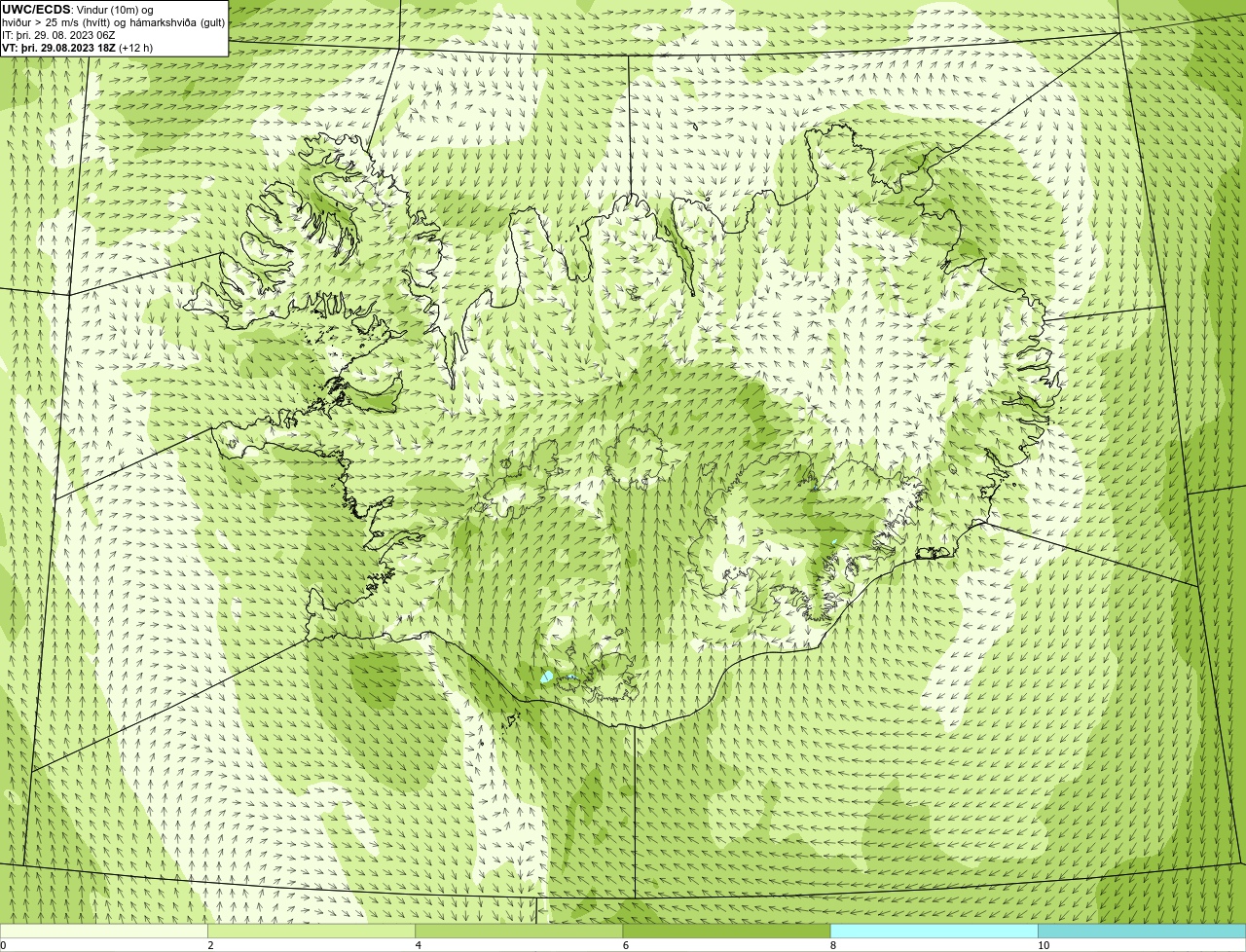
Task: Click the 8–10 m/s light cyan legend swatch
Action: 934,932
